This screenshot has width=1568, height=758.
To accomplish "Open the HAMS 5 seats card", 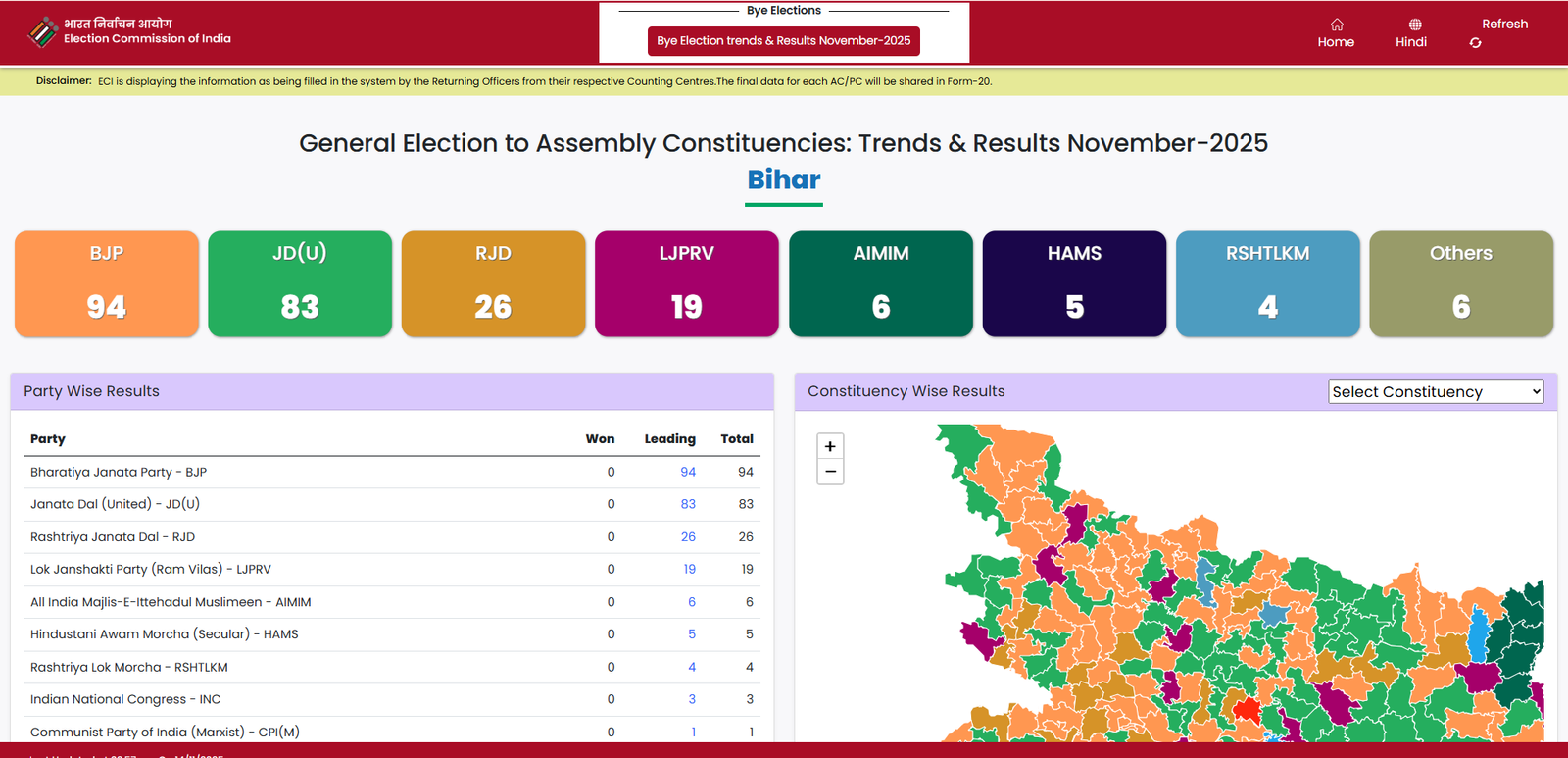I will tap(1074, 284).
